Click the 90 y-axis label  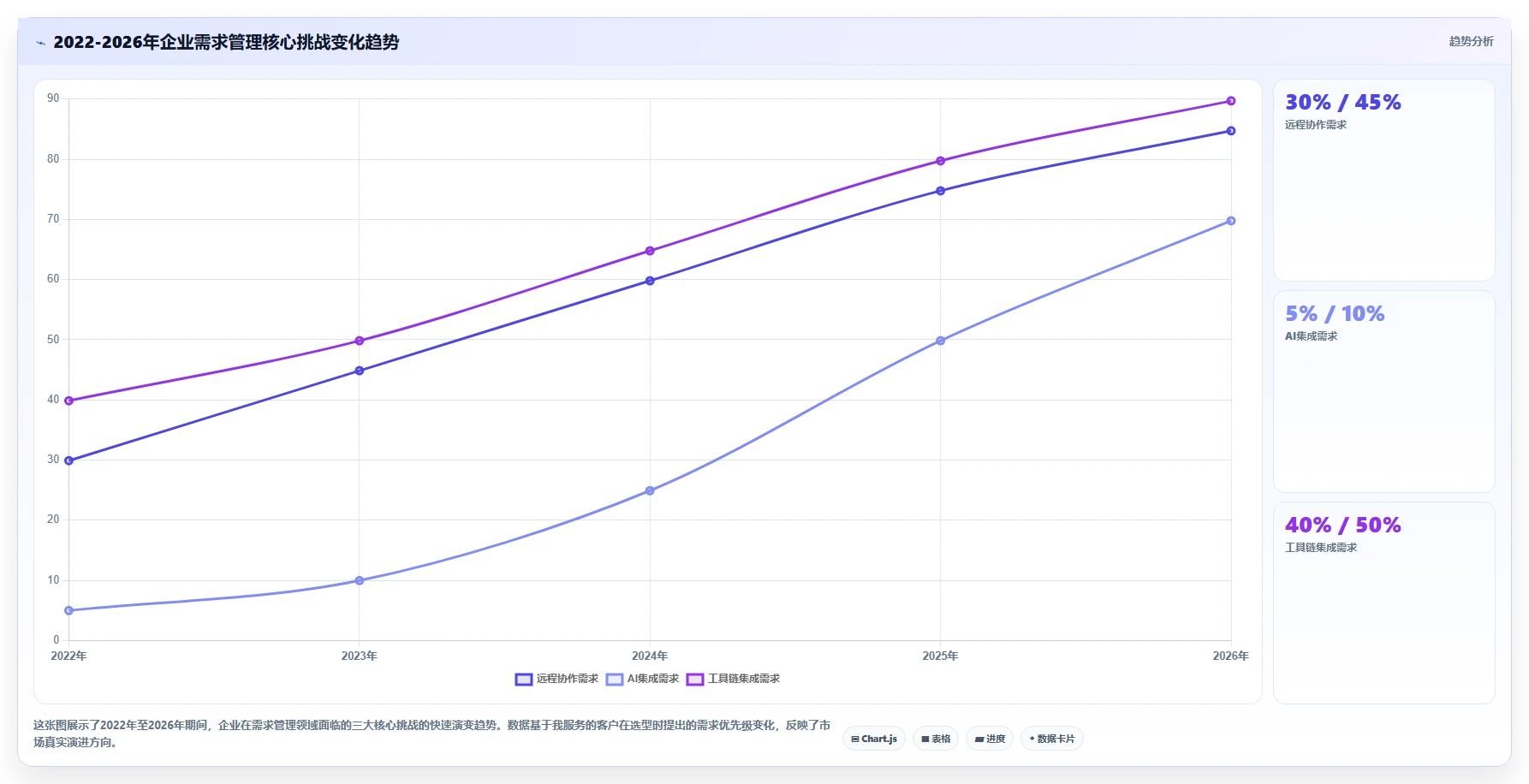point(53,98)
